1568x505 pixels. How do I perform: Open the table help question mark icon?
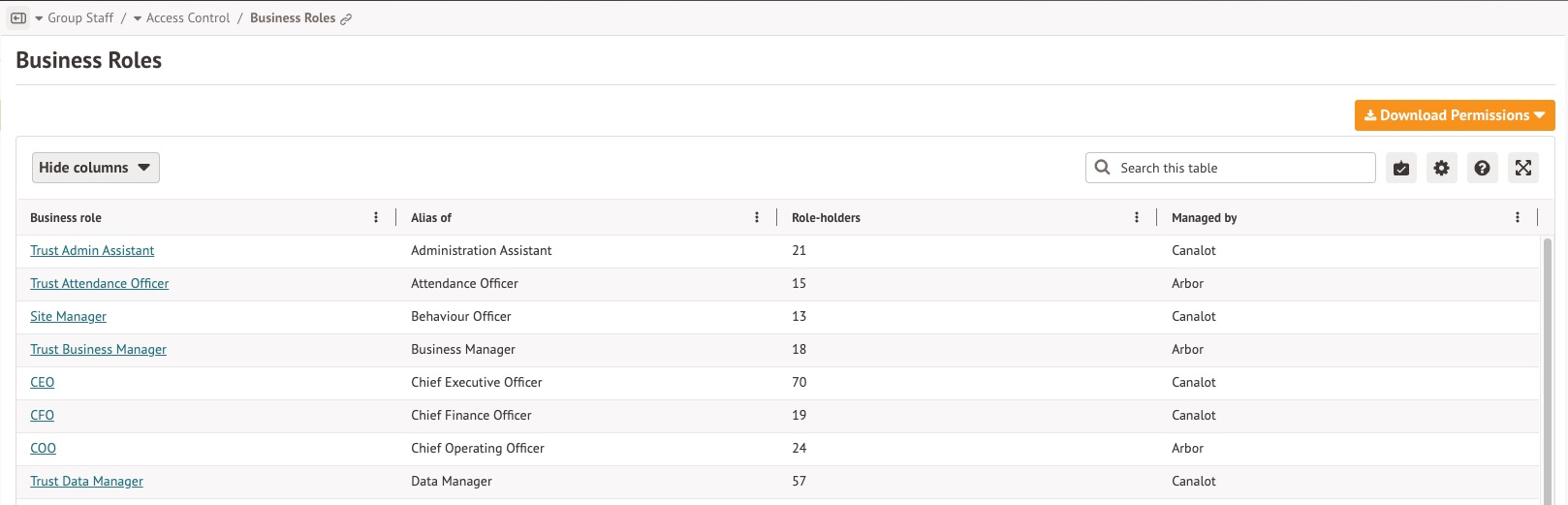click(1482, 168)
